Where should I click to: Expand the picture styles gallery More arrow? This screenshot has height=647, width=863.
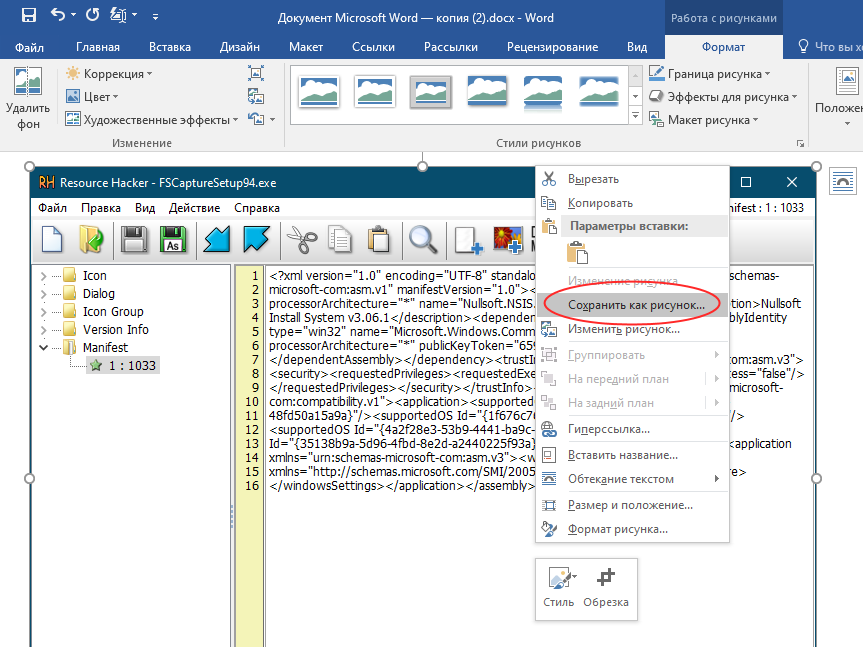pyautogui.click(x=635, y=116)
